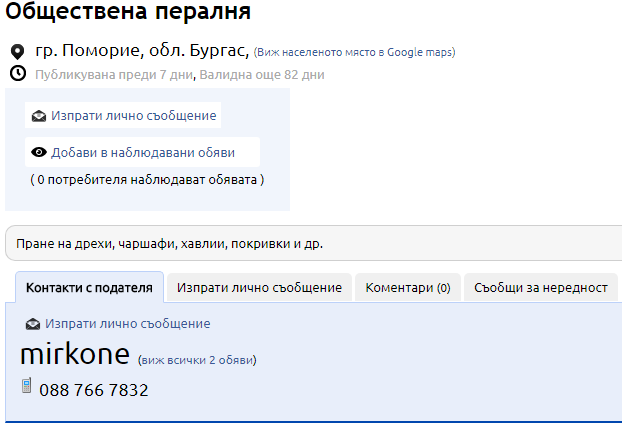The image size is (622, 428).
Task: Click the envelope icon in contacts panel
Action: (x=33, y=324)
